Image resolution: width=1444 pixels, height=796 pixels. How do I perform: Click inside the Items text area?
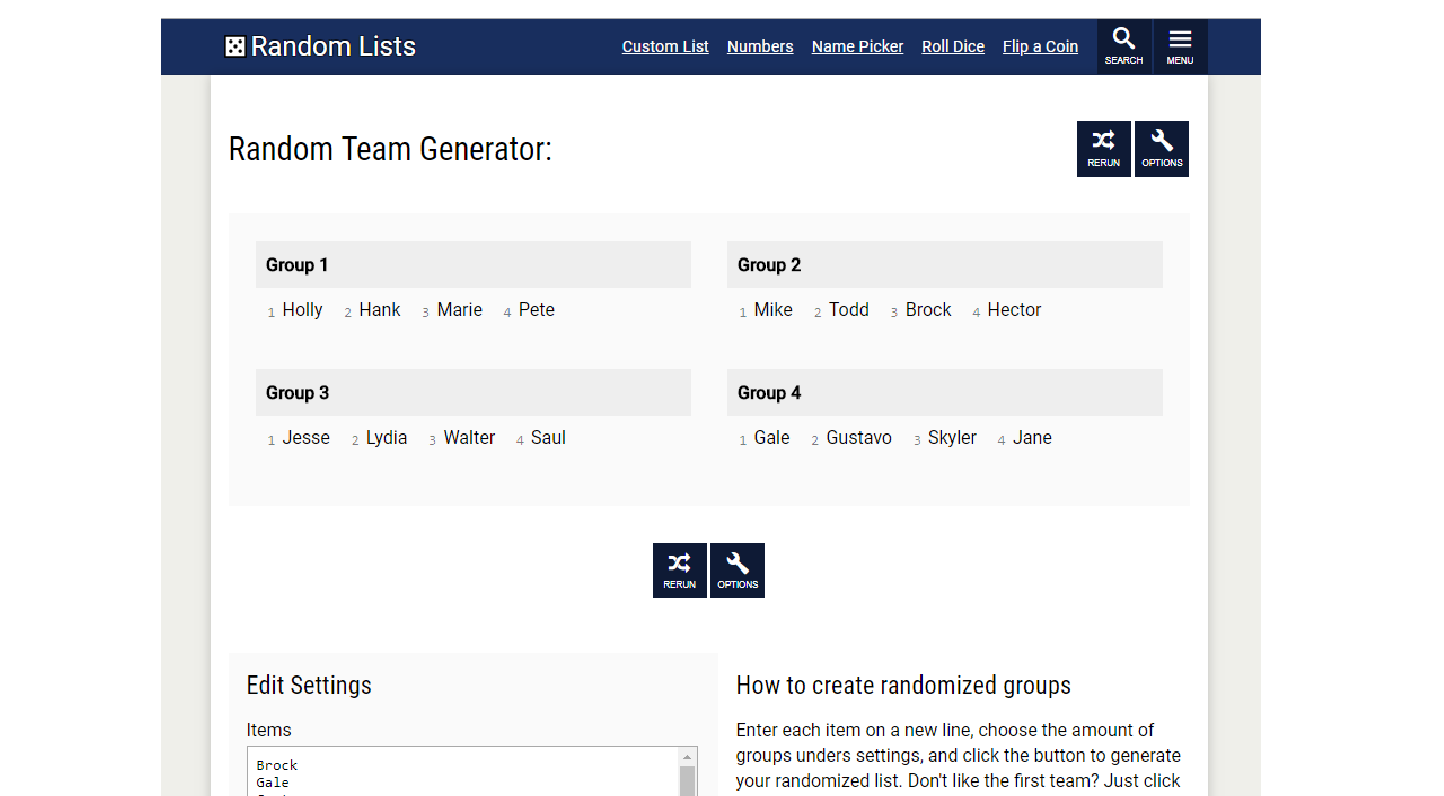tap(450, 775)
